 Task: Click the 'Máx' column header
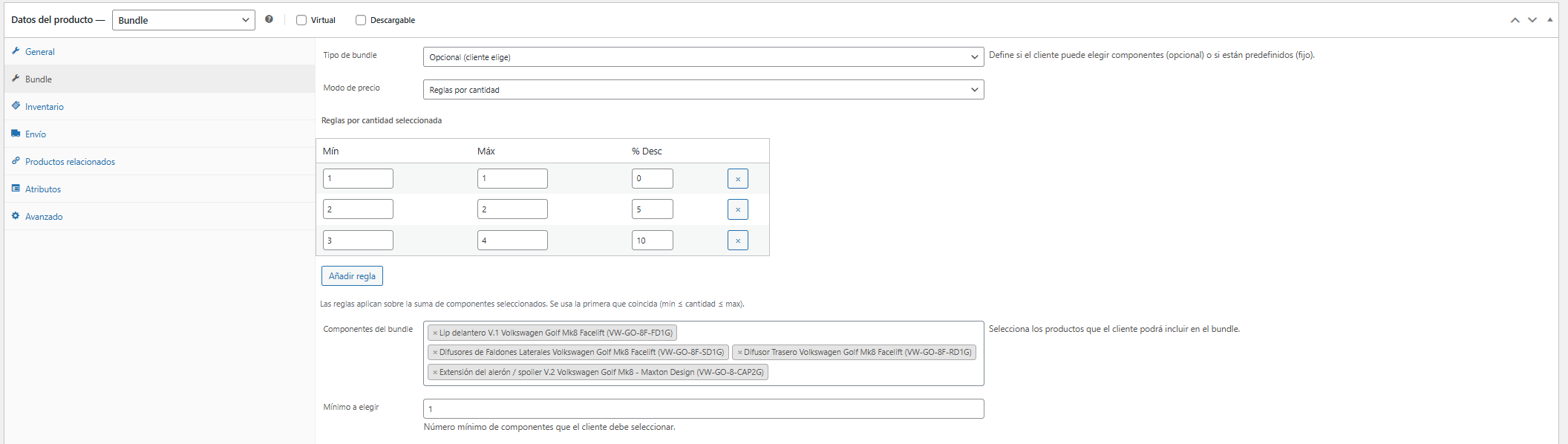coord(486,151)
